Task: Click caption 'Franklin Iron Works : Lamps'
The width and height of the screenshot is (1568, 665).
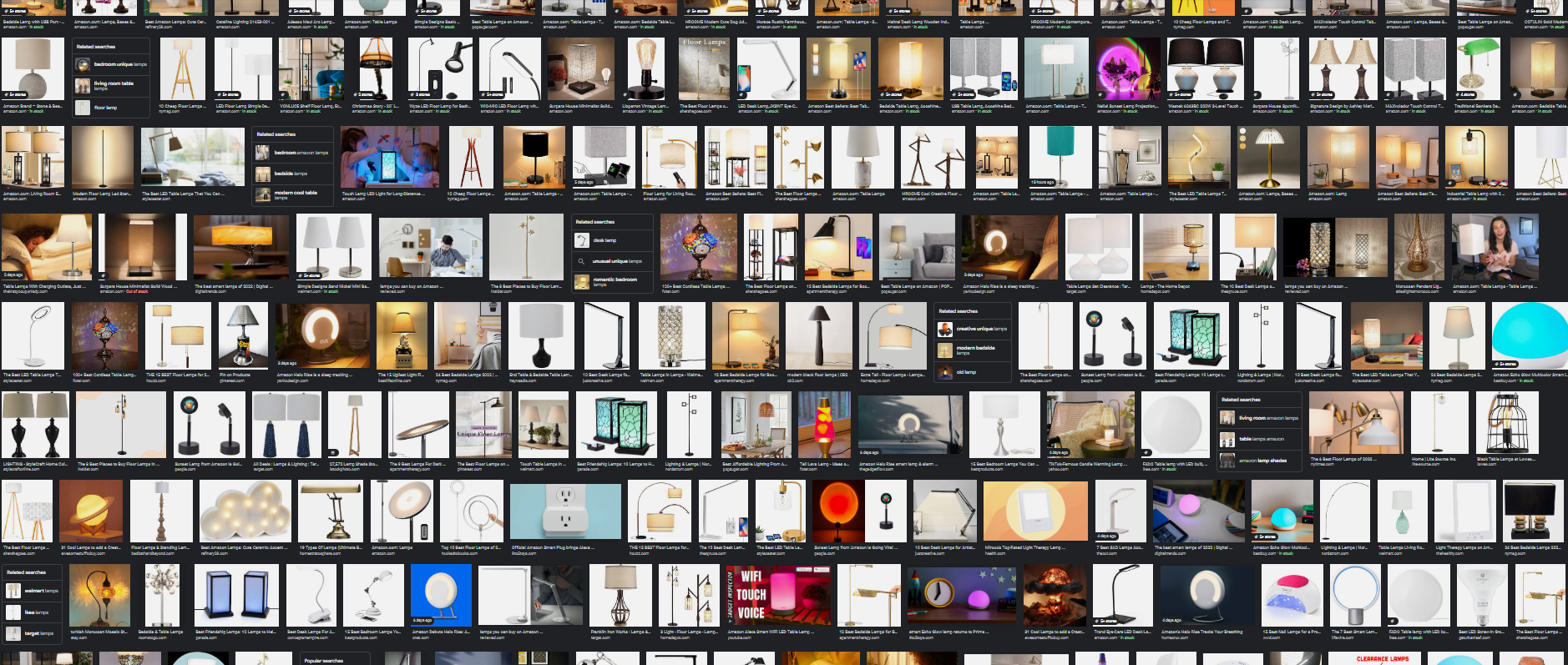Action: coord(620,632)
